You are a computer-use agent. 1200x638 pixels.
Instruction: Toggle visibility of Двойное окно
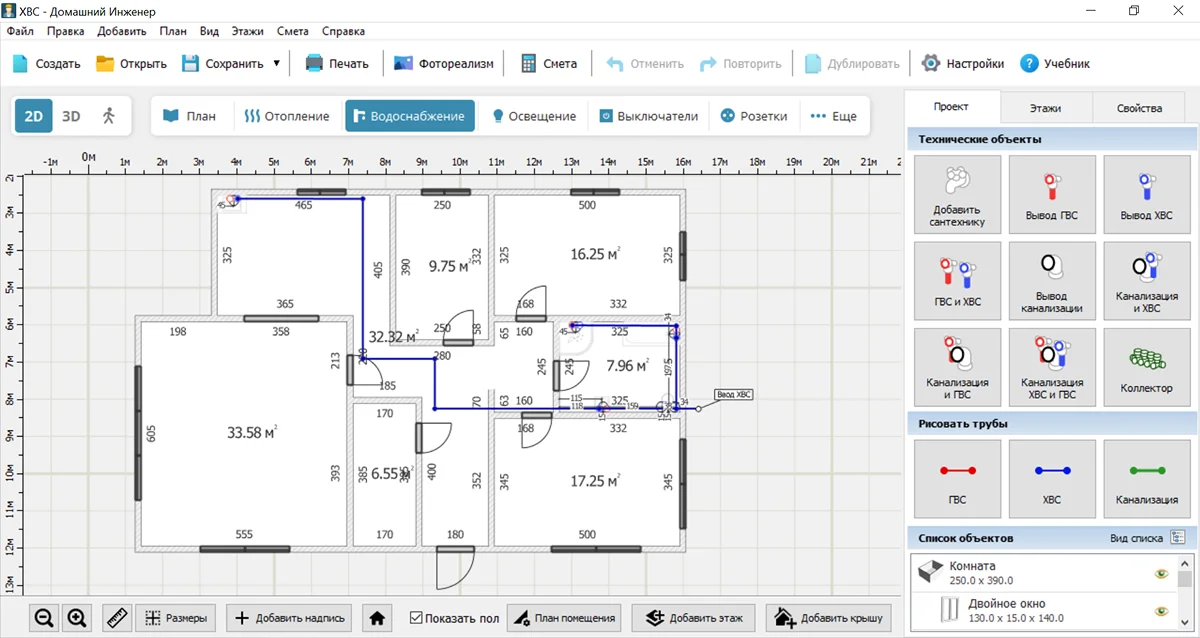pyautogui.click(x=1161, y=611)
